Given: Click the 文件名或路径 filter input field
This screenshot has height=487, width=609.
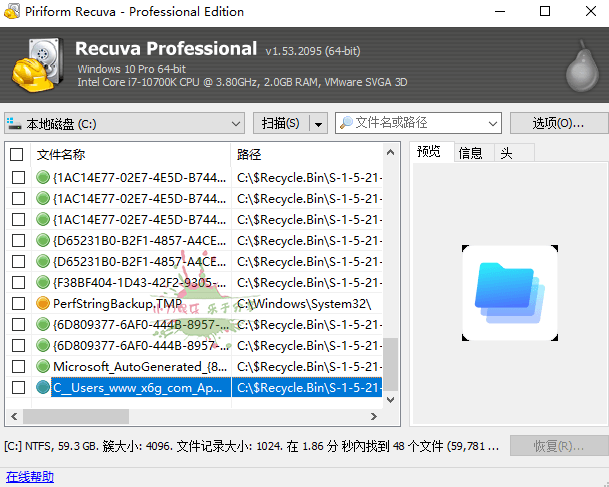Looking at the screenshot, I should (x=418, y=123).
